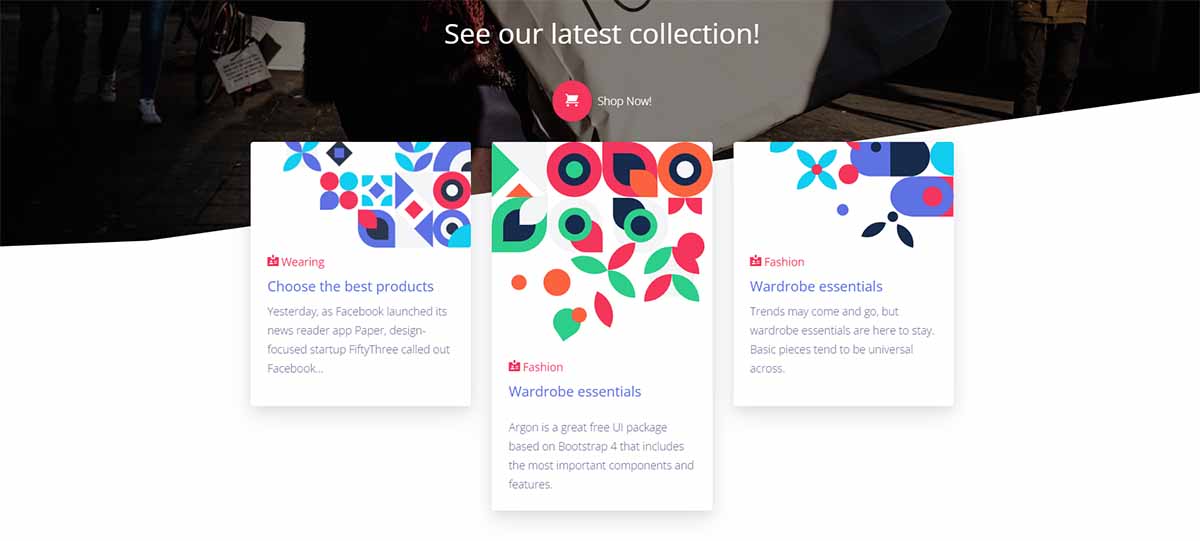
Task: Click the Trends may come and go paragraph
Action: click(x=842, y=340)
